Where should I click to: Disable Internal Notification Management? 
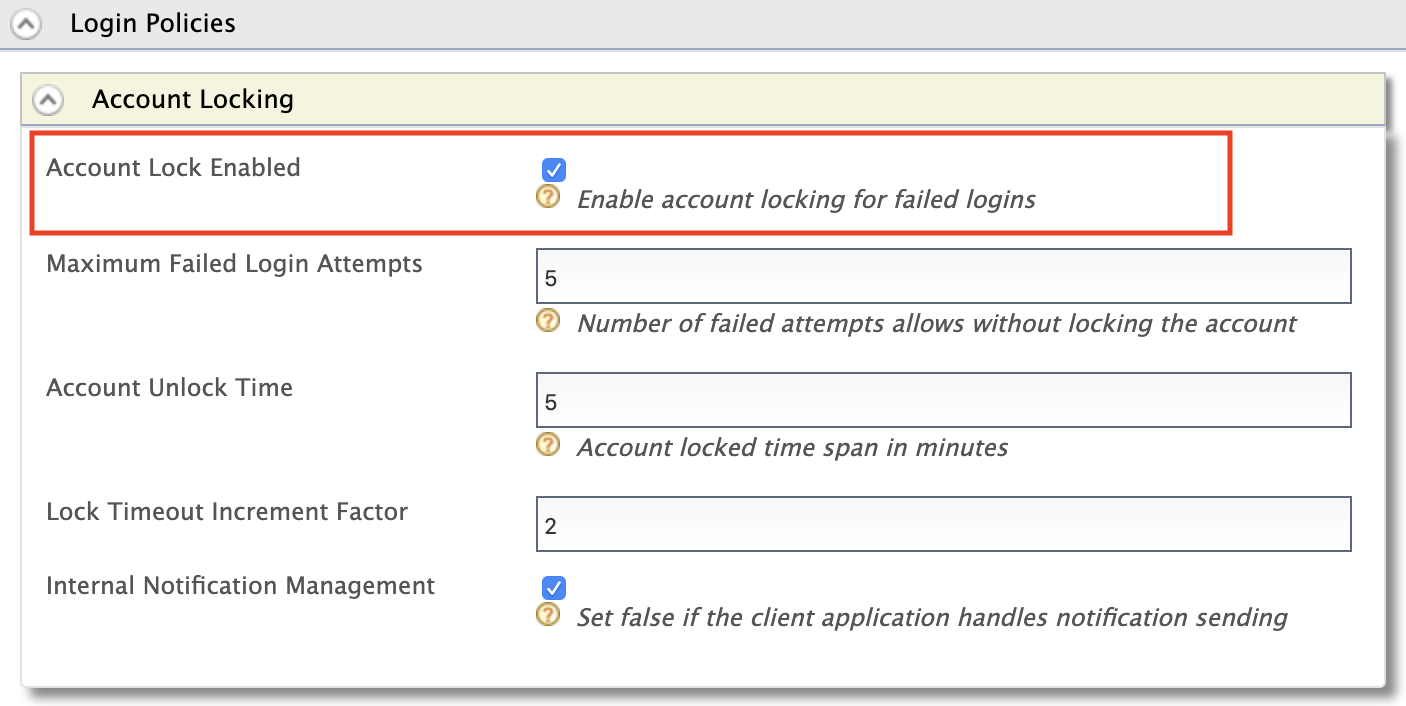pos(553,587)
